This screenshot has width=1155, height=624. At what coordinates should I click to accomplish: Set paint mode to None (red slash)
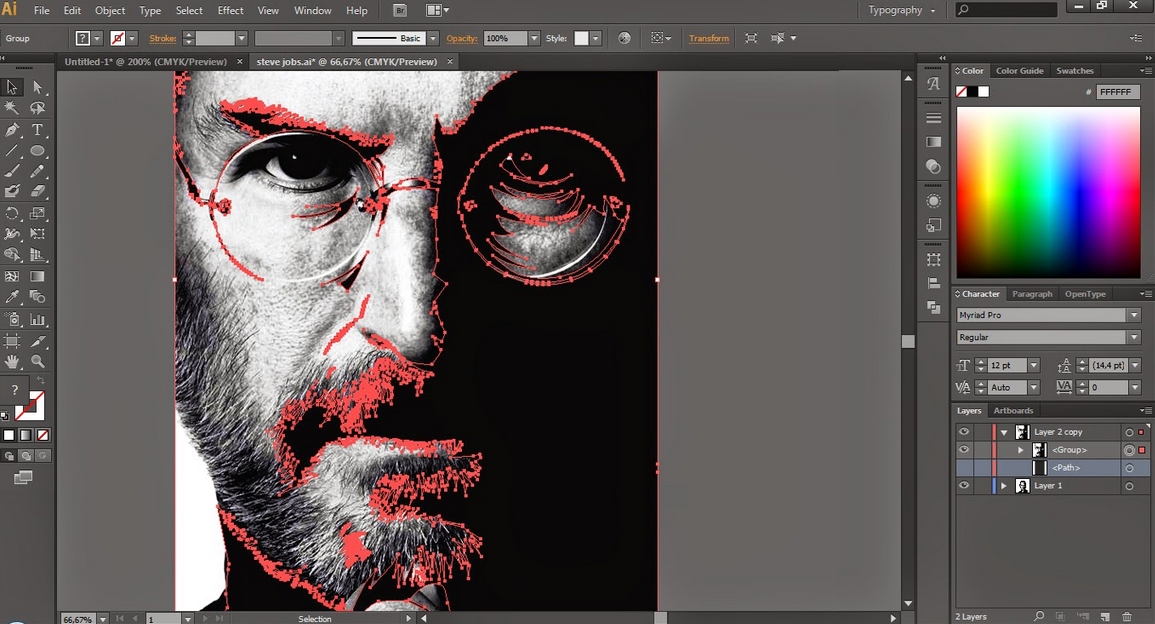click(43, 435)
